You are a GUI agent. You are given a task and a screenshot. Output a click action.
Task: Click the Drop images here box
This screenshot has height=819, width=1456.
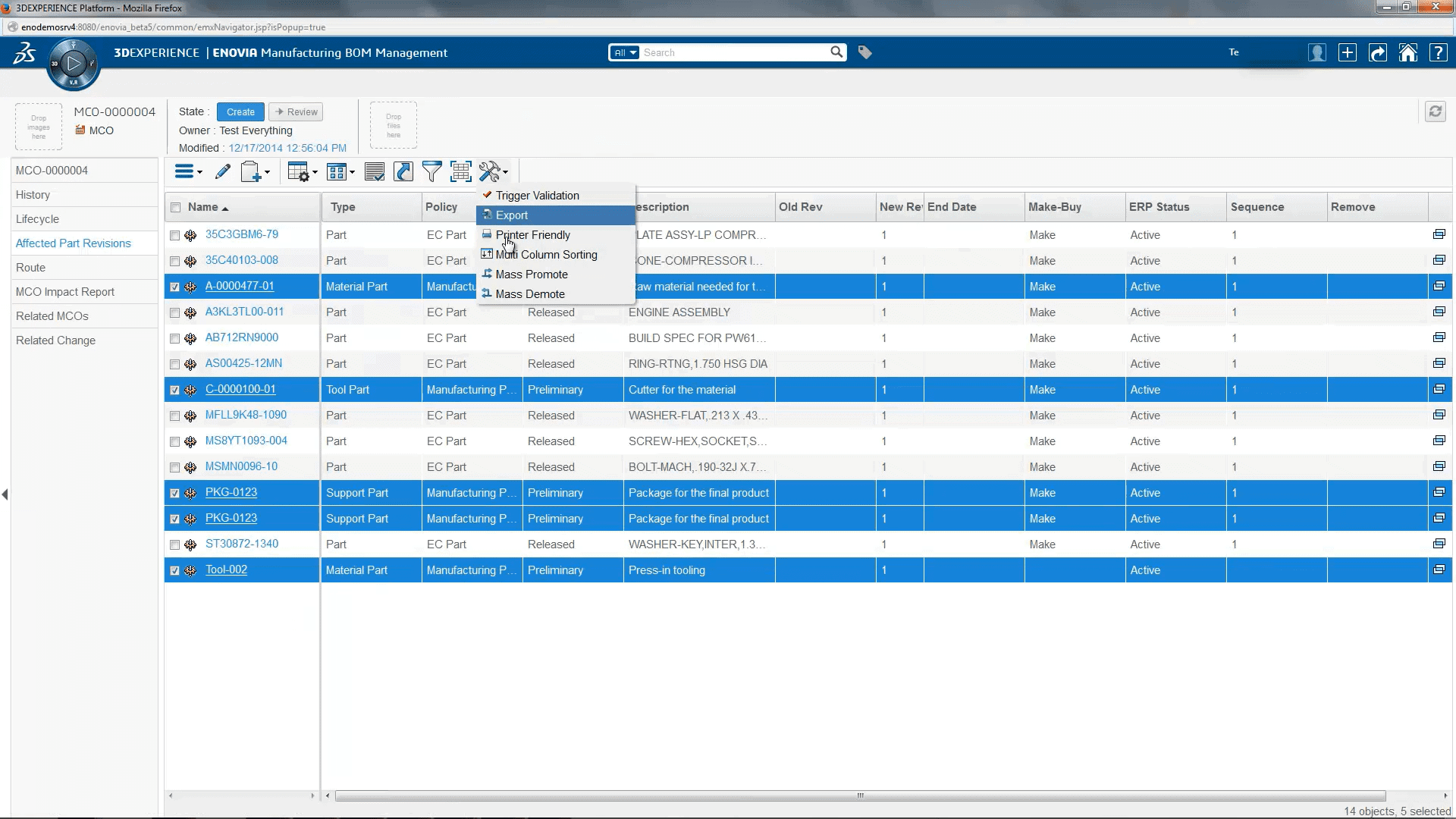click(x=39, y=126)
